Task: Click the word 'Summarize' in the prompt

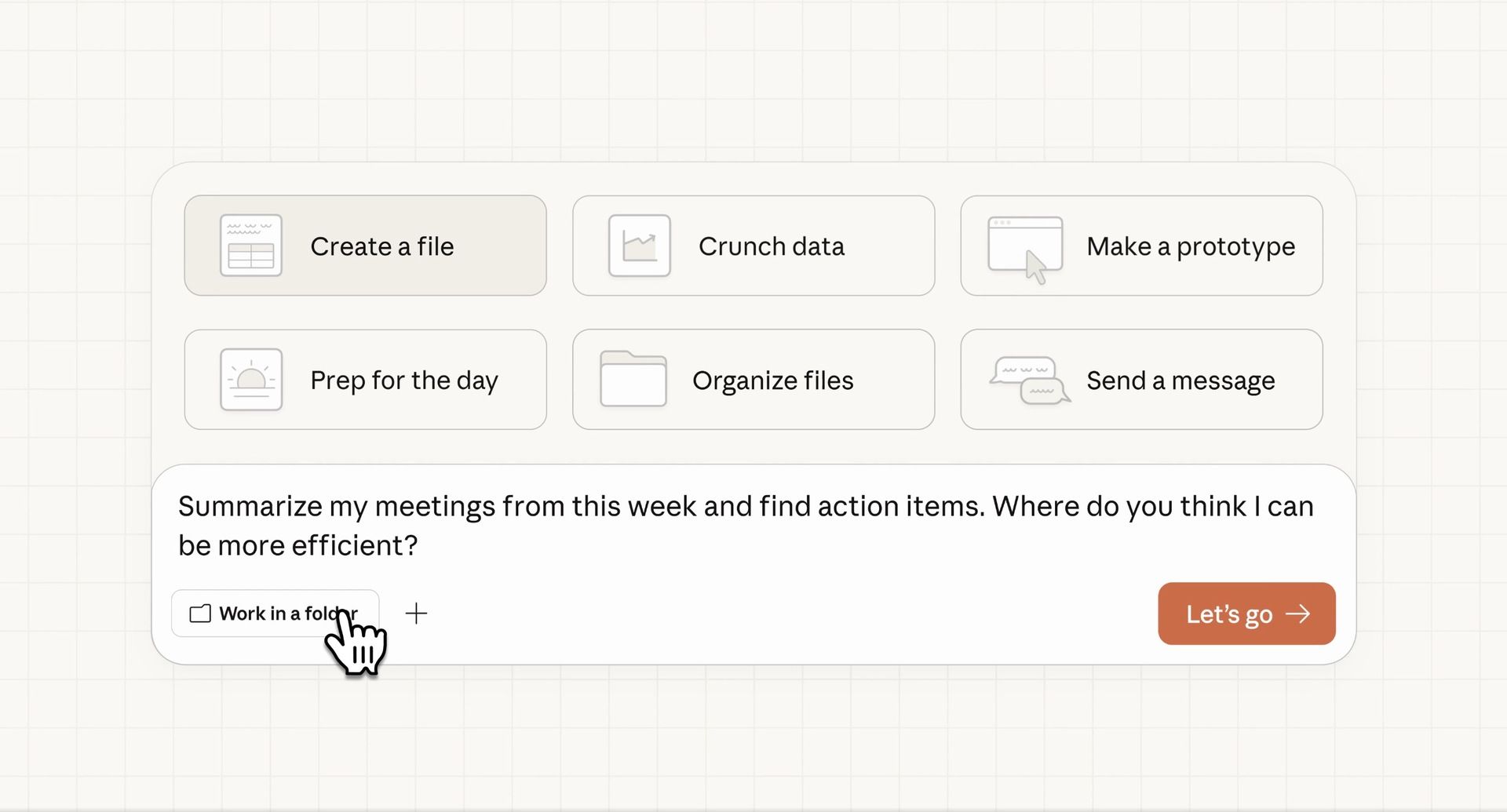Action: click(250, 506)
